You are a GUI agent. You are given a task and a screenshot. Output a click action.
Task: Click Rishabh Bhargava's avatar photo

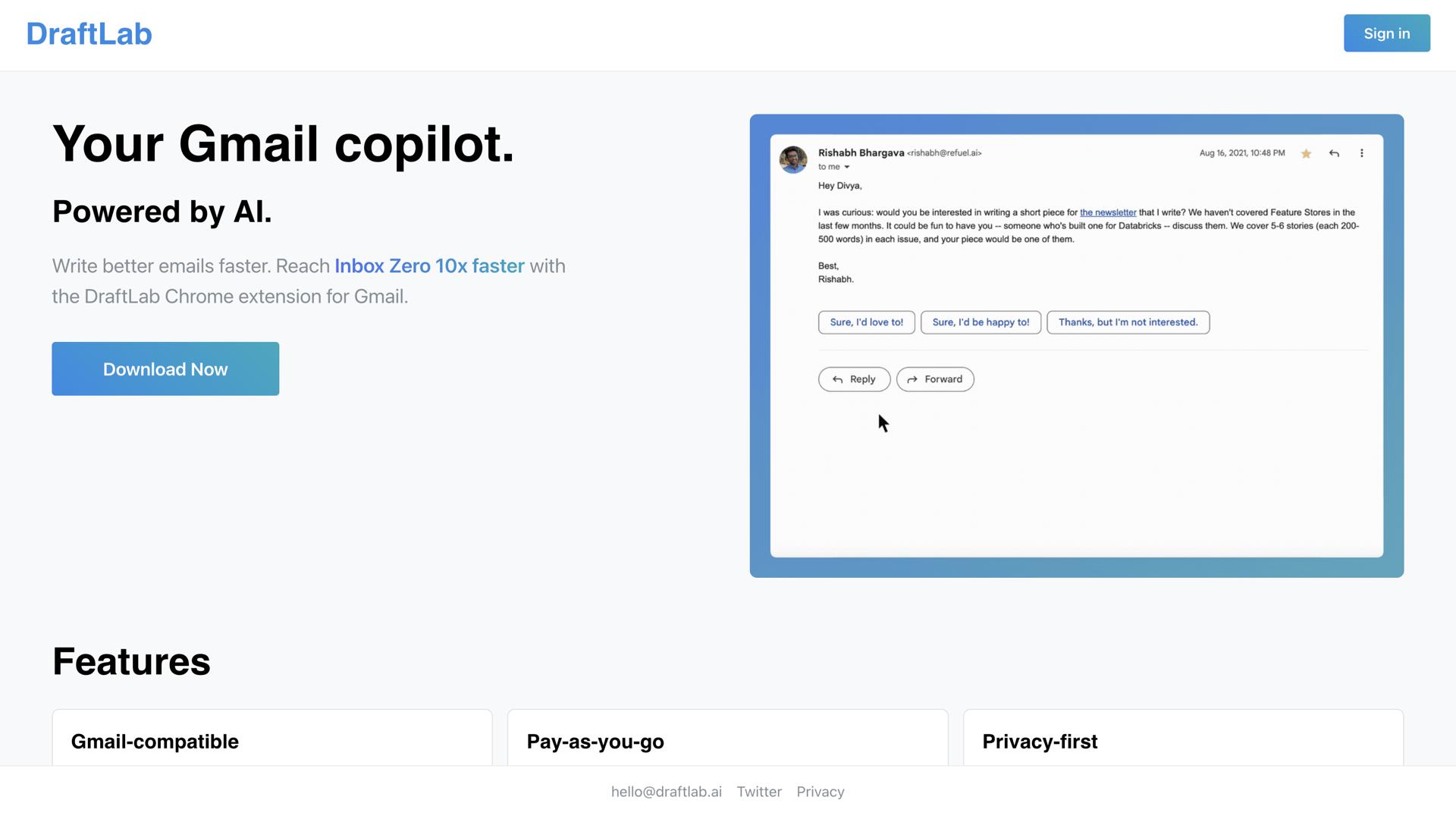[x=793, y=159]
